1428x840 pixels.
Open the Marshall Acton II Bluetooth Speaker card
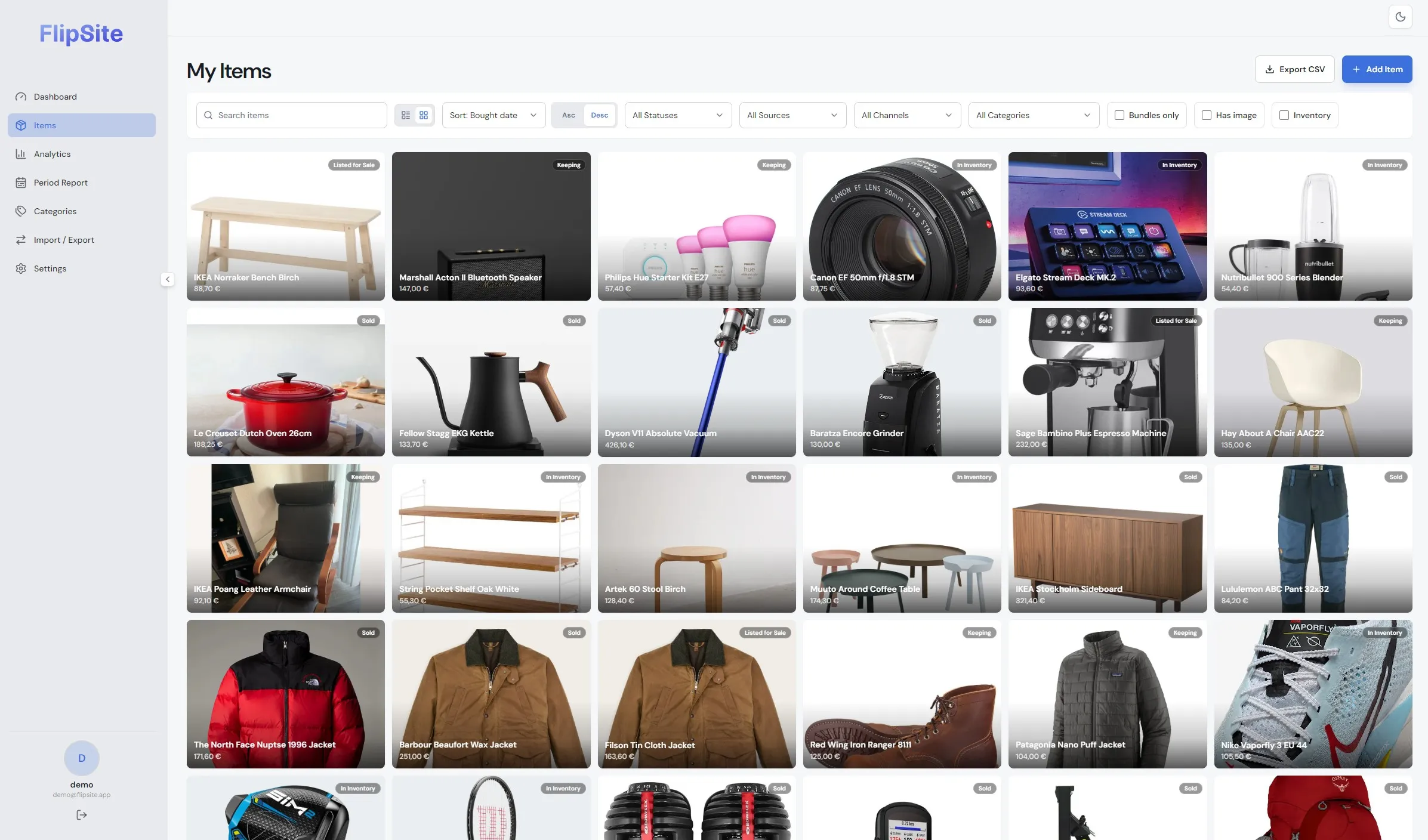click(x=491, y=226)
